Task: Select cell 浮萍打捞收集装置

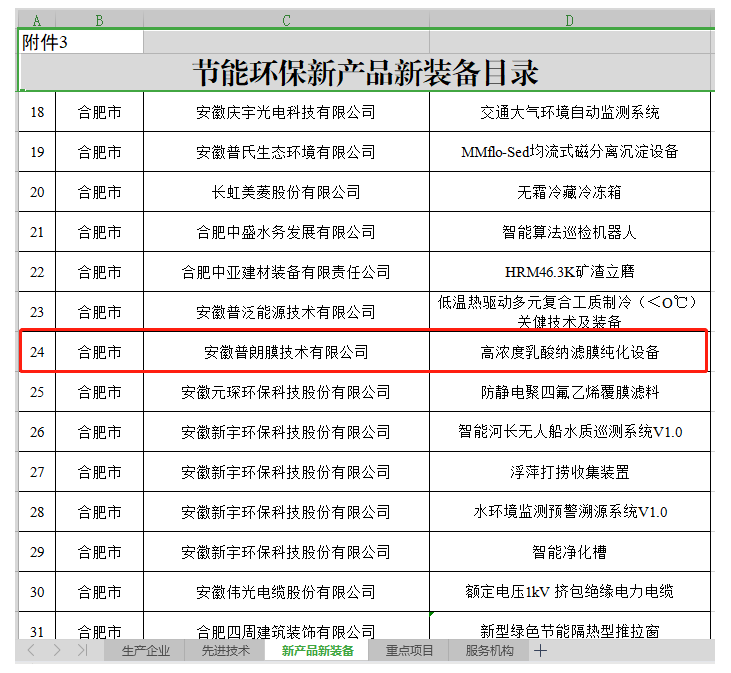Action: [570, 472]
